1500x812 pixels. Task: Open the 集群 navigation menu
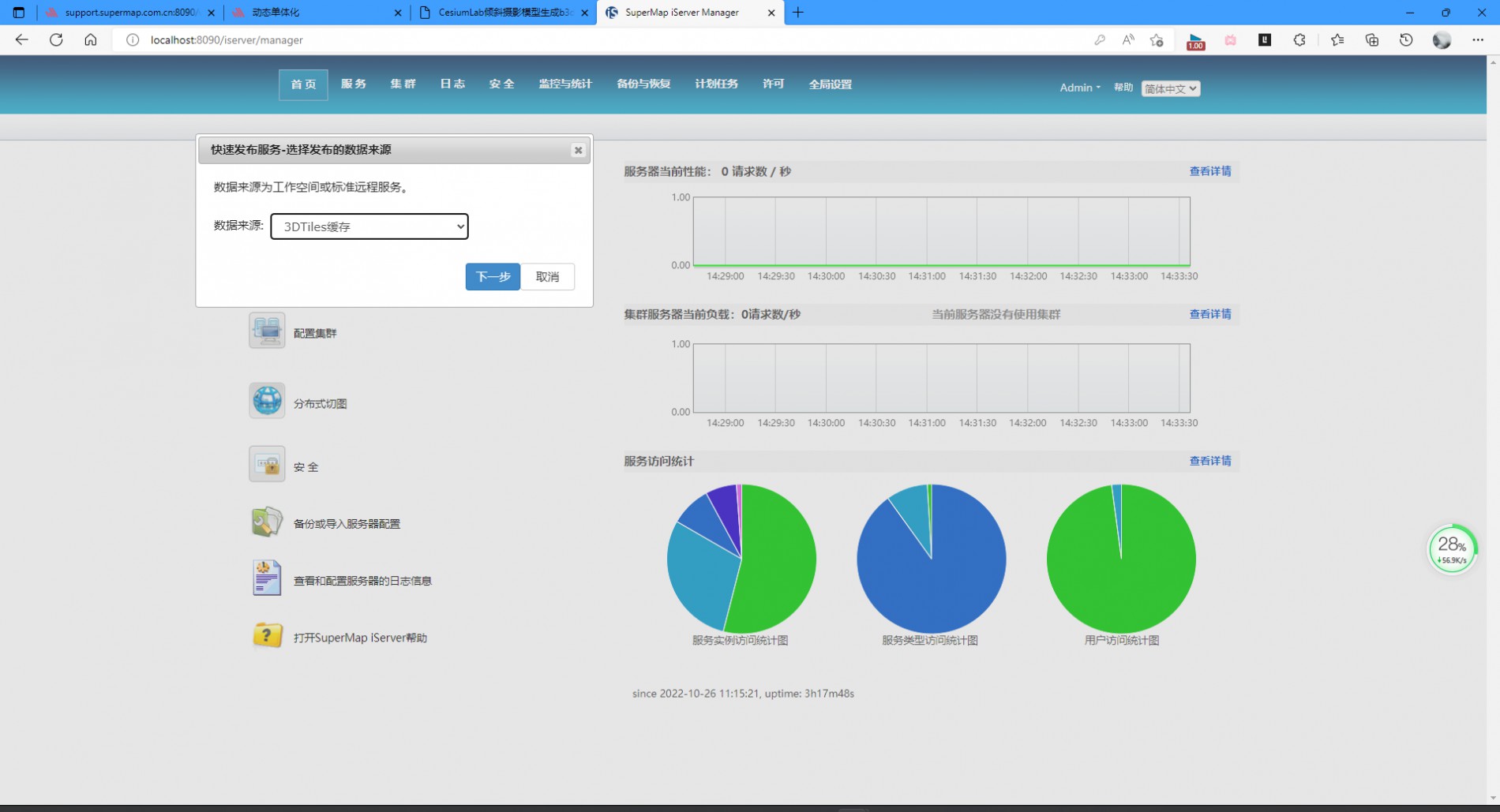(403, 84)
